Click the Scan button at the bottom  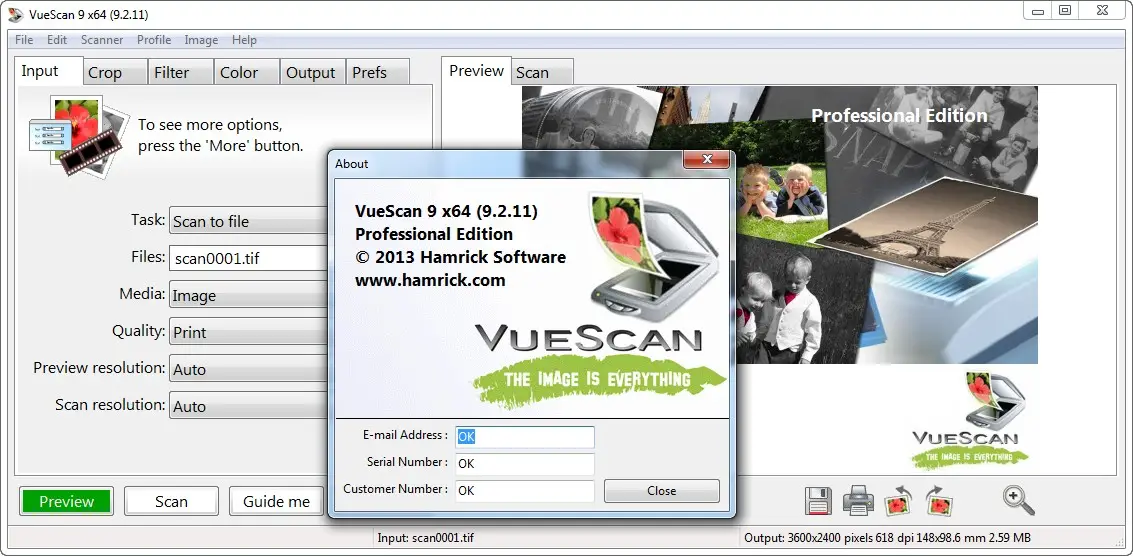pos(171,501)
